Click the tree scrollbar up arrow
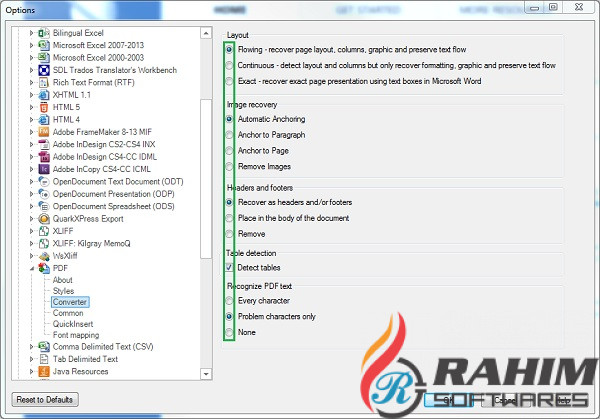Image resolution: width=600 pixels, height=419 pixels. 206,33
